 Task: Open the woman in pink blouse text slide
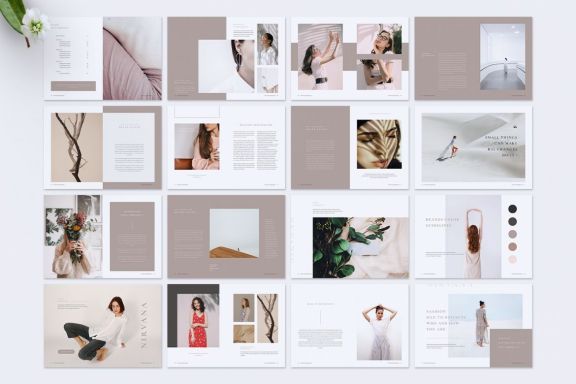pyautogui.click(x=226, y=147)
